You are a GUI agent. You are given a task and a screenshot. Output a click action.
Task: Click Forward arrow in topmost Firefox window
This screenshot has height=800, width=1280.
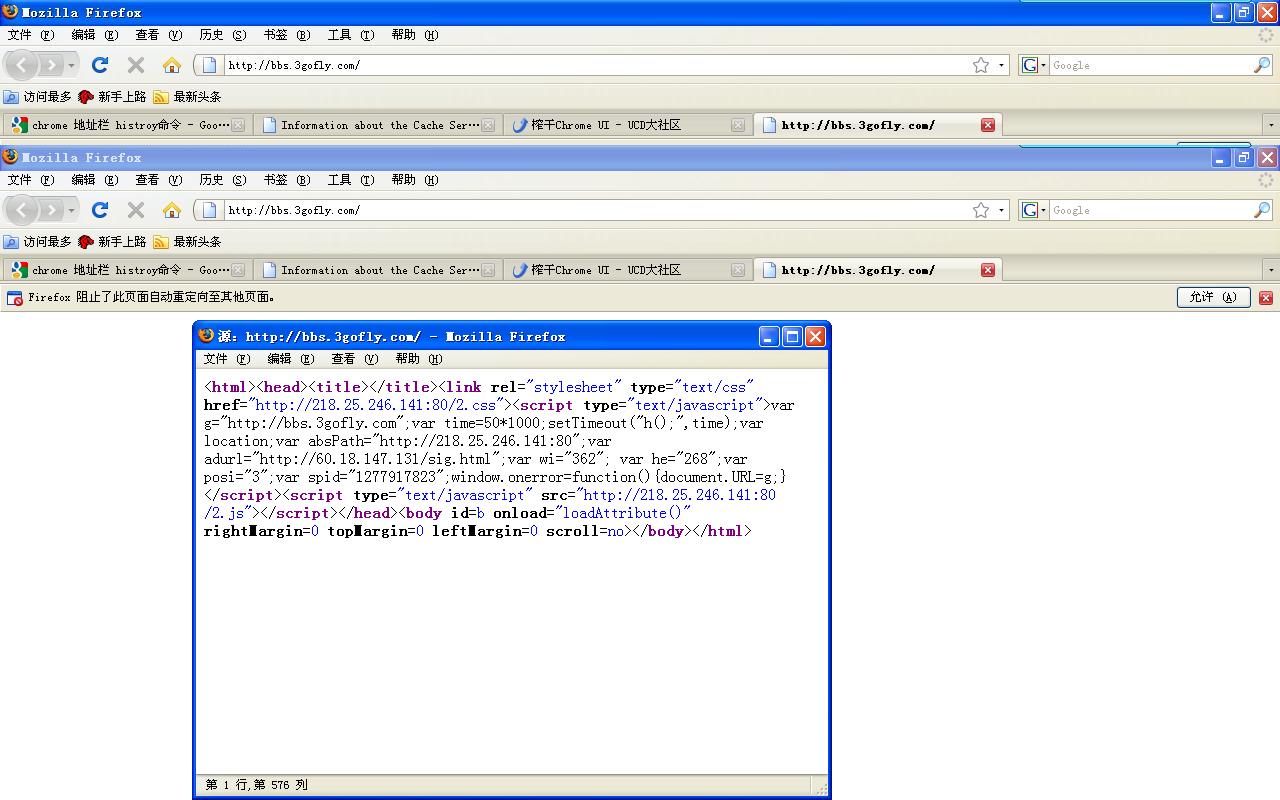tap(50, 65)
